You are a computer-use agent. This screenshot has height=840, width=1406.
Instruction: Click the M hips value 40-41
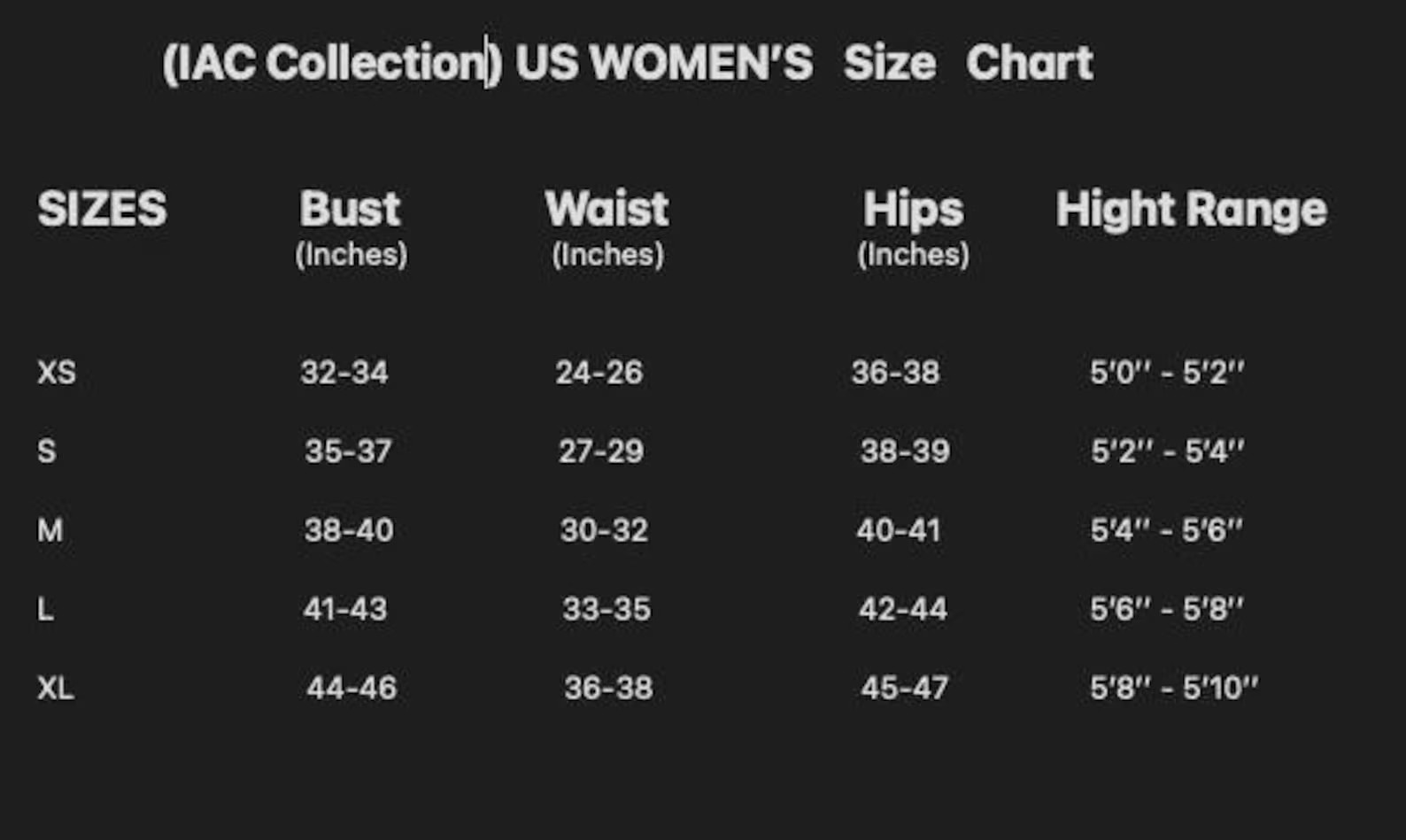[899, 530]
